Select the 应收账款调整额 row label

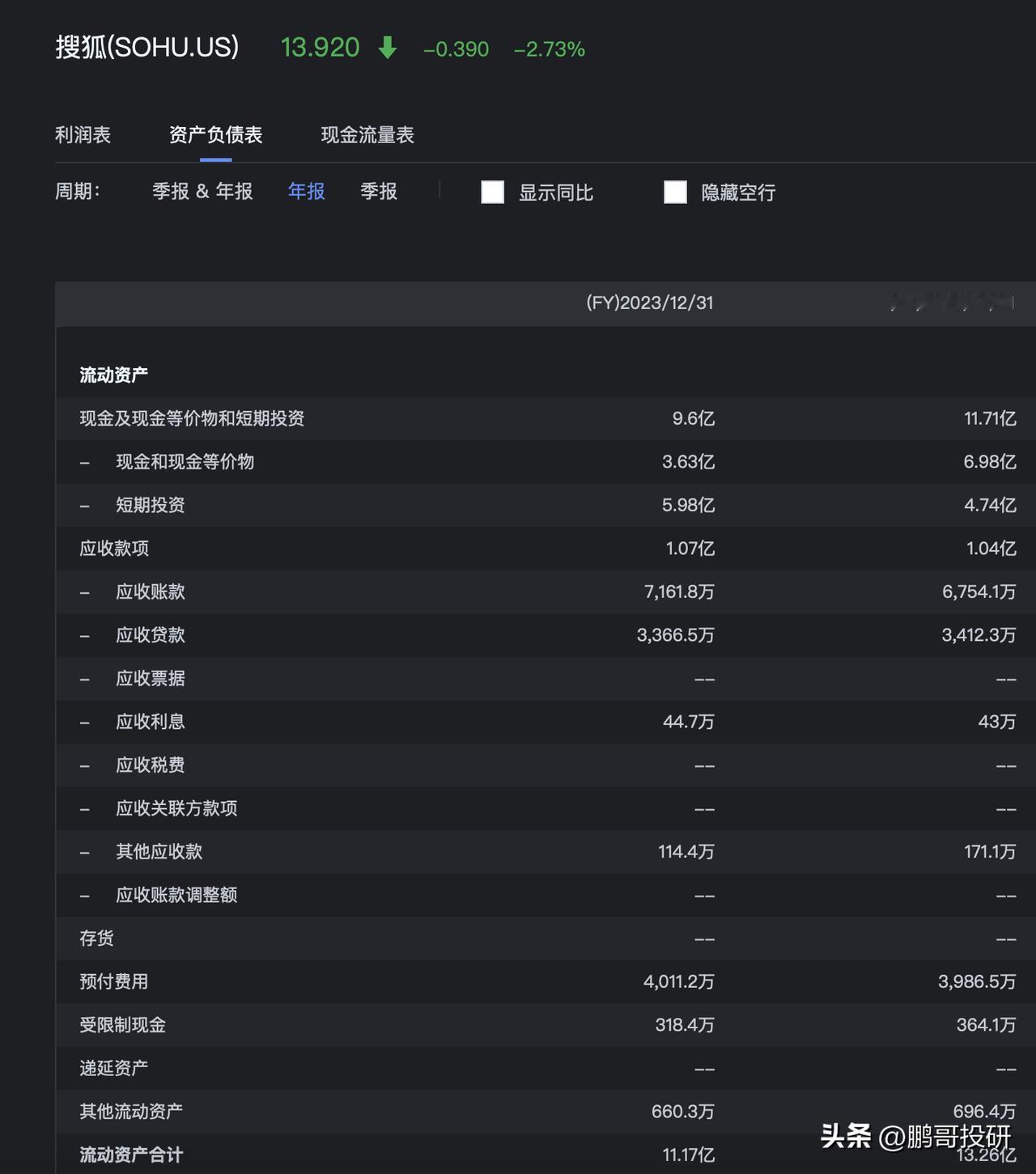point(176,895)
